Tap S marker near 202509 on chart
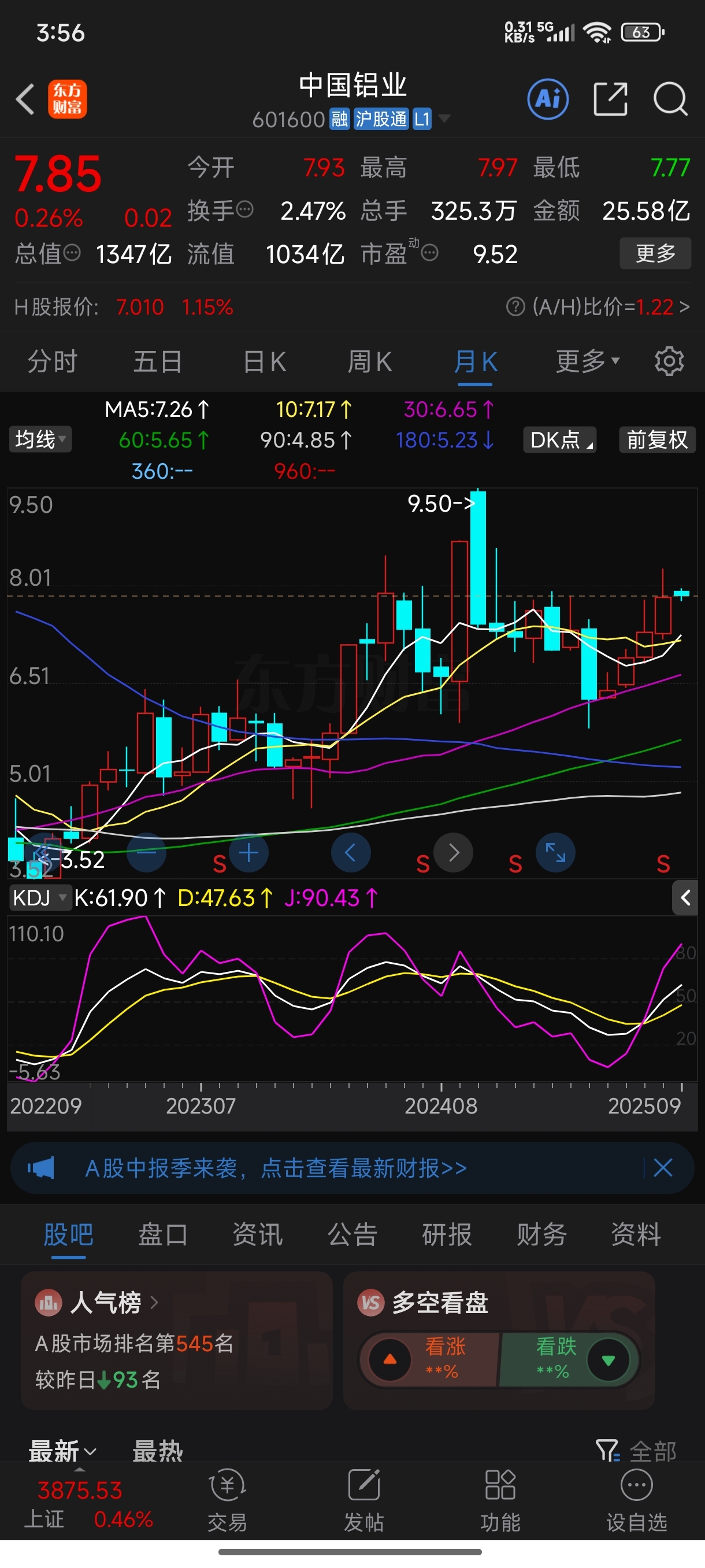Viewport: 705px width, 1568px height. point(663,864)
